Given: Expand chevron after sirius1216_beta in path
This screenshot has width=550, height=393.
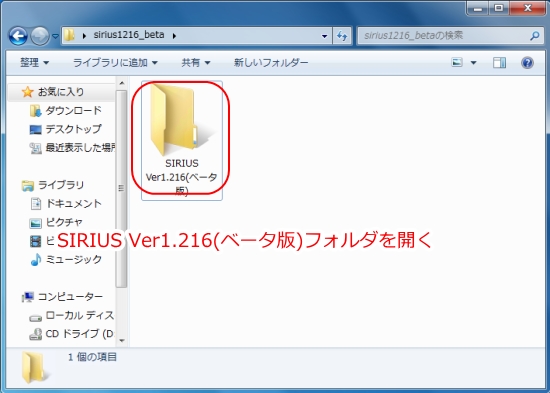Looking at the screenshot, I should (x=174, y=35).
